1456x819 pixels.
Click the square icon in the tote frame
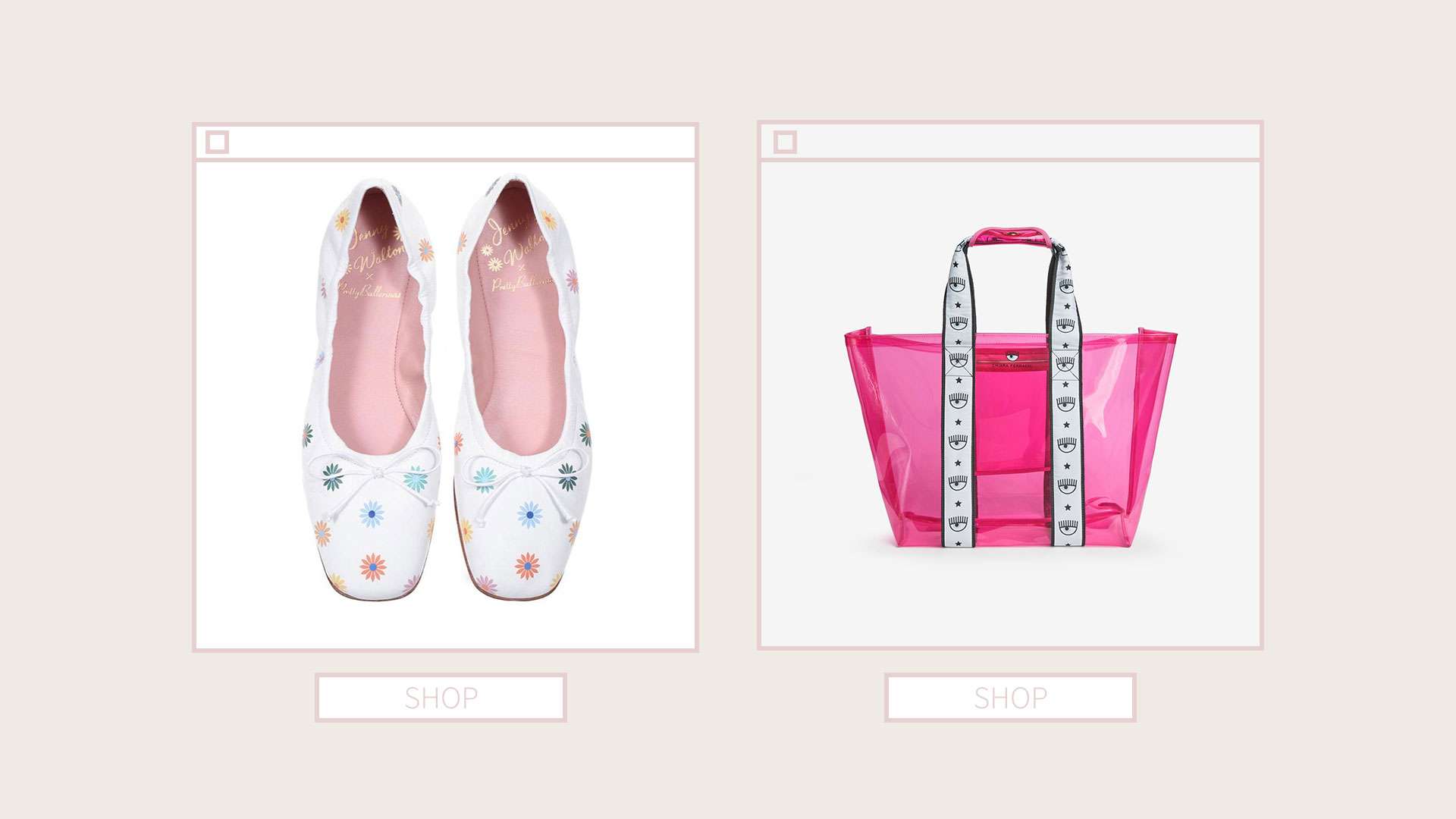point(786,142)
